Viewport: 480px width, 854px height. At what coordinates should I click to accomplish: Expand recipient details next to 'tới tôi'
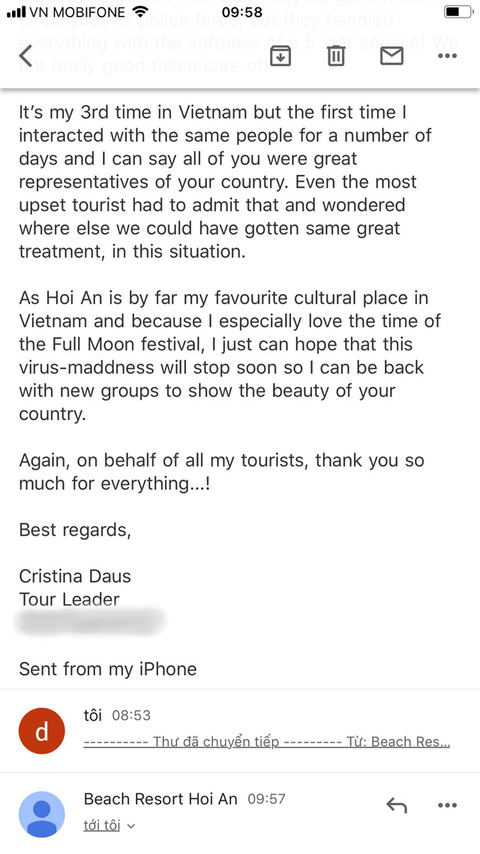coord(130,826)
